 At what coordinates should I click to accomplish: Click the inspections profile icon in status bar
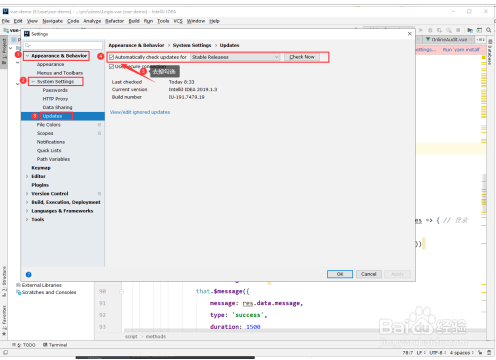tap(489, 352)
